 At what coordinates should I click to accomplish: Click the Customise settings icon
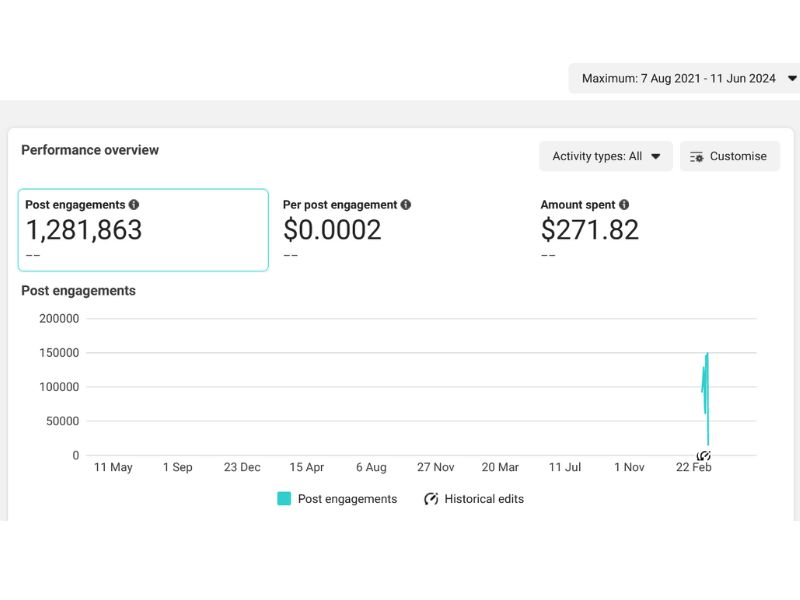[x=696, y=157]
